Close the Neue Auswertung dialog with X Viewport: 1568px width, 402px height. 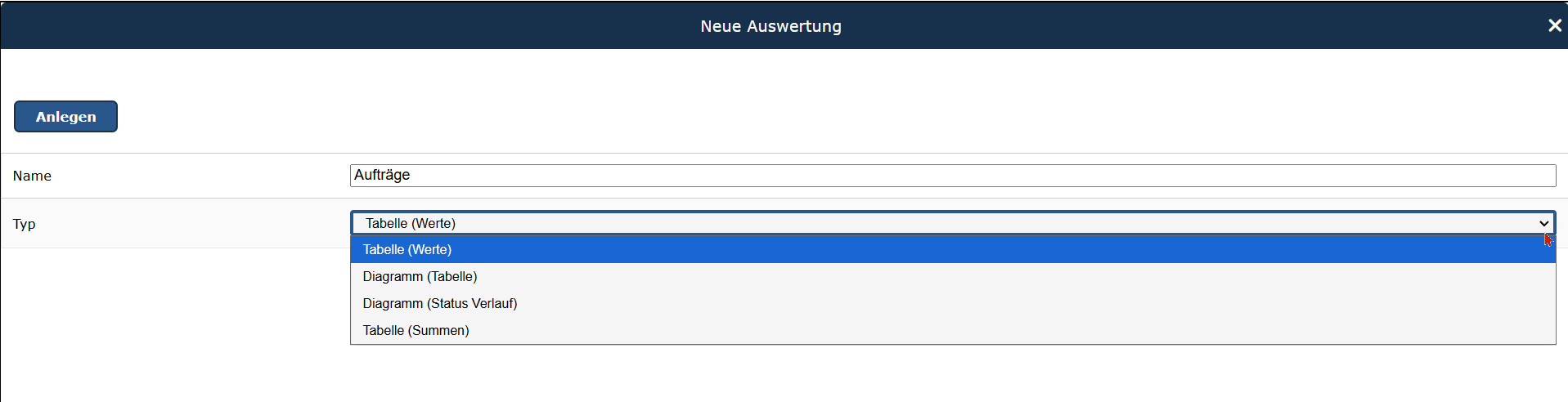[1554, 25]
